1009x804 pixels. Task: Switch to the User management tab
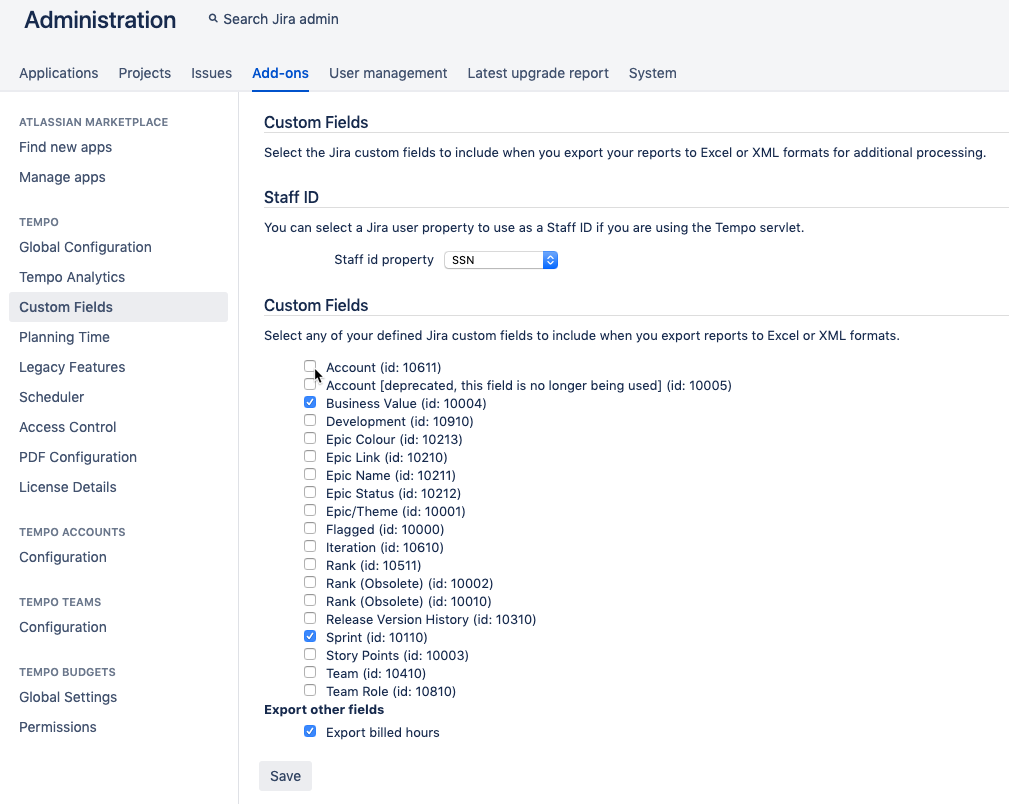coord(388,73)
